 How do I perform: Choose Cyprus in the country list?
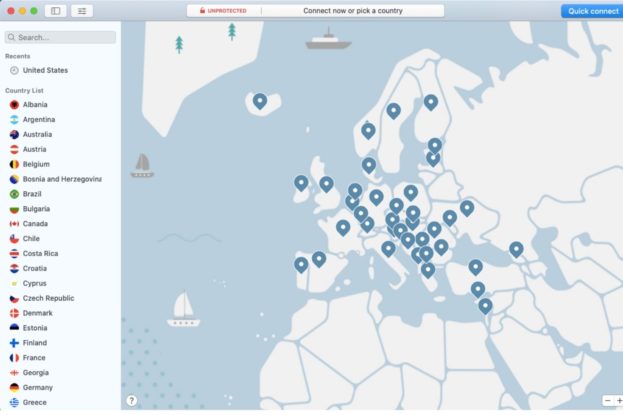[x=35, y=283]
